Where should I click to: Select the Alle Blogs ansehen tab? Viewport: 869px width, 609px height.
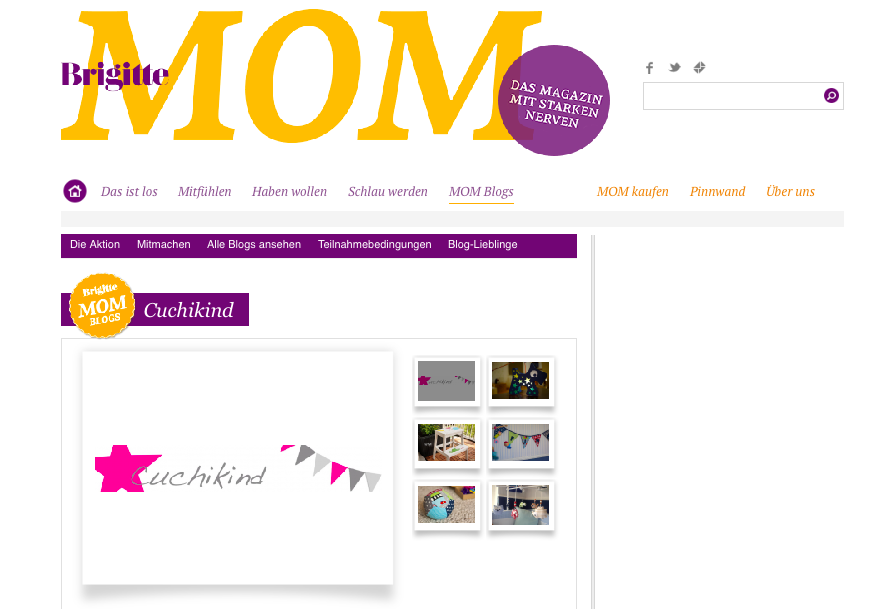tap(254, 244)
